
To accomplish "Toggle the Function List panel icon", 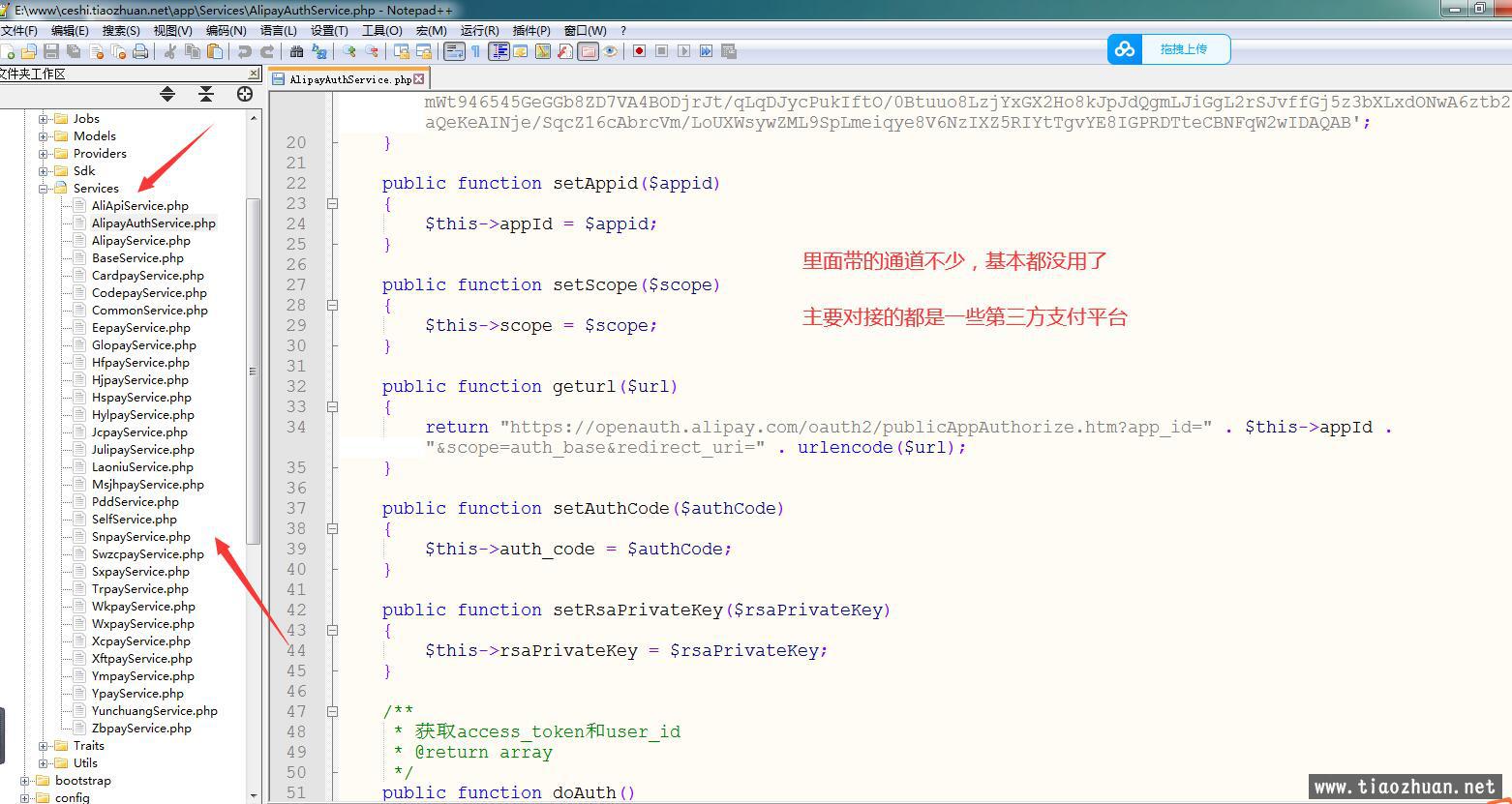I will tap(565, 51).
